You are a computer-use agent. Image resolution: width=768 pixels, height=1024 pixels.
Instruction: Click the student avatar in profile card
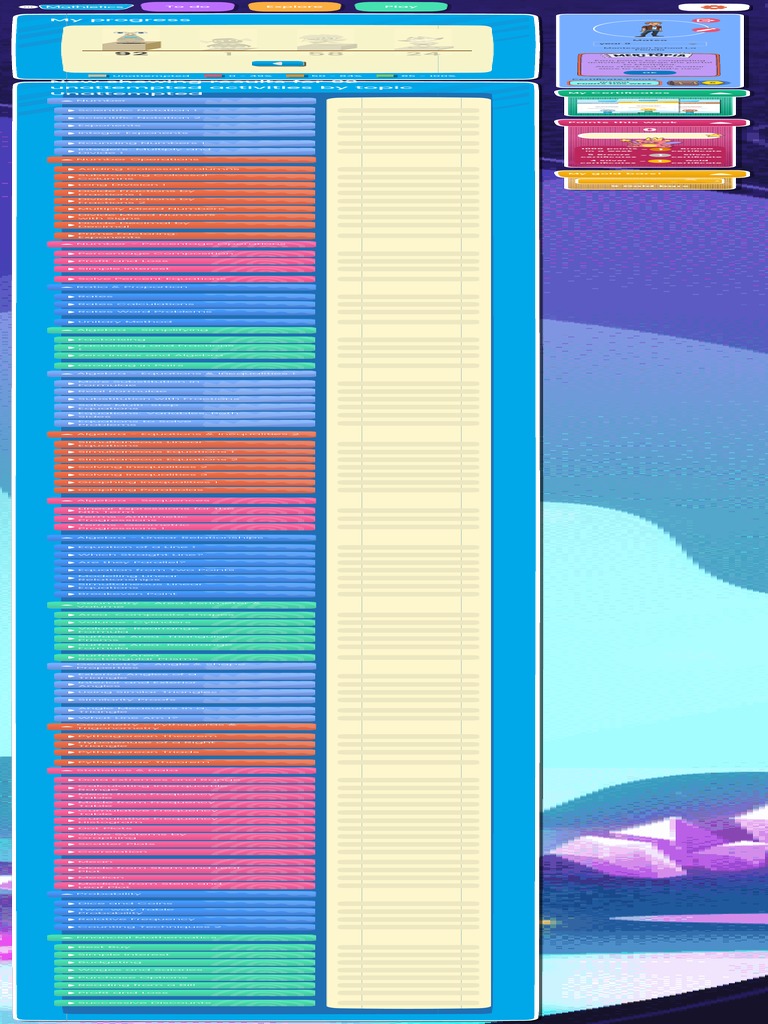649,29
